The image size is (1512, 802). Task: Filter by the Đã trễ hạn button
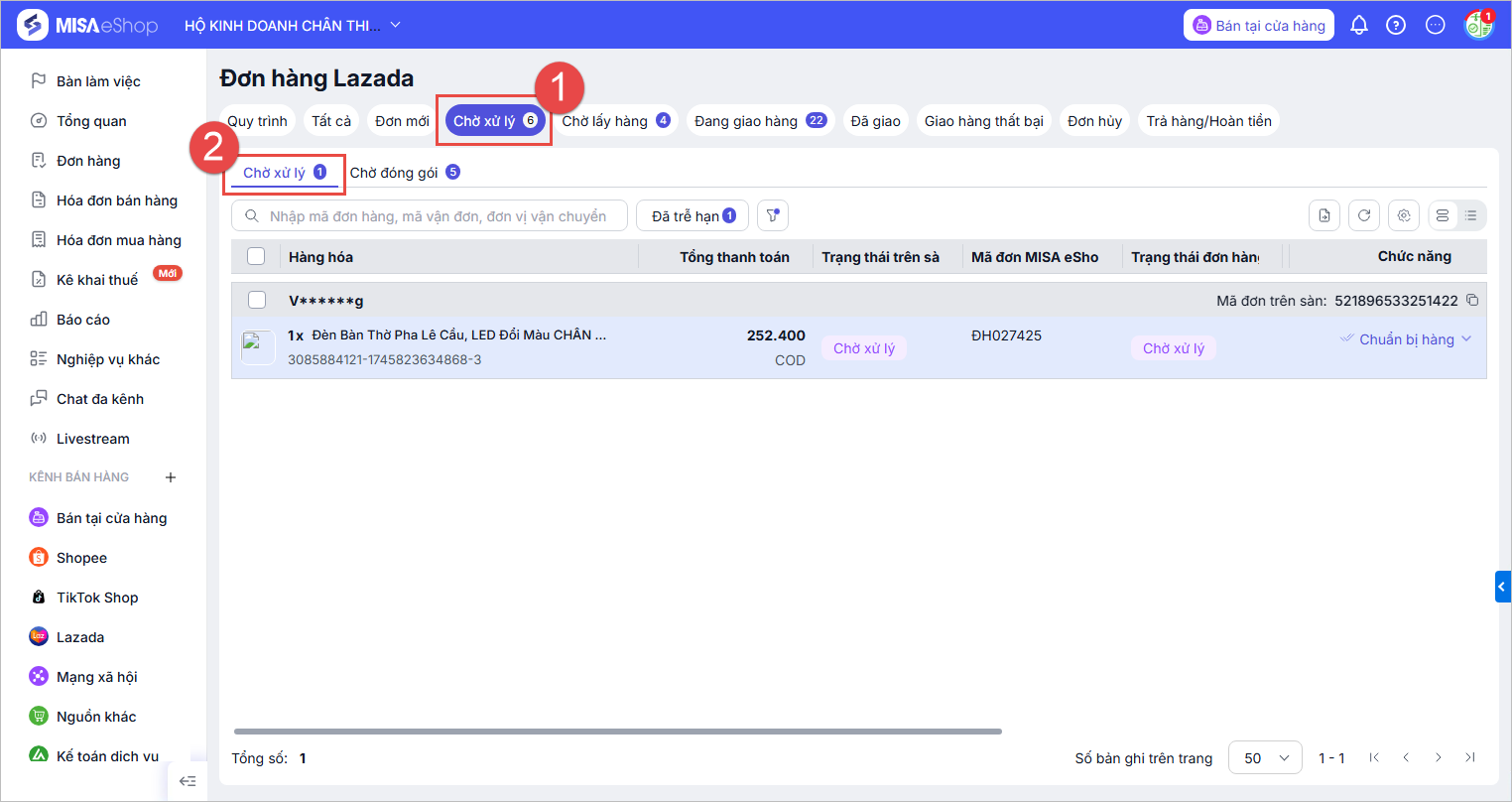tap(693, 215)
